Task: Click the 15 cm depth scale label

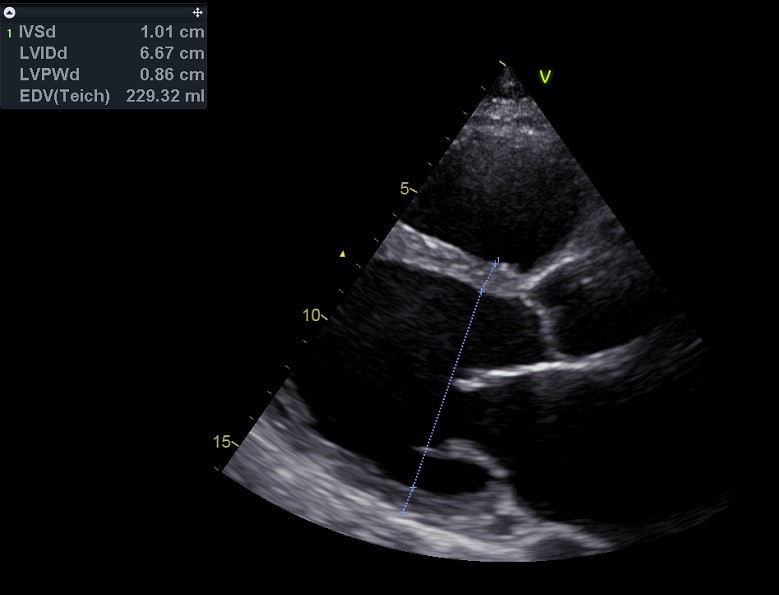Action: 222,442
